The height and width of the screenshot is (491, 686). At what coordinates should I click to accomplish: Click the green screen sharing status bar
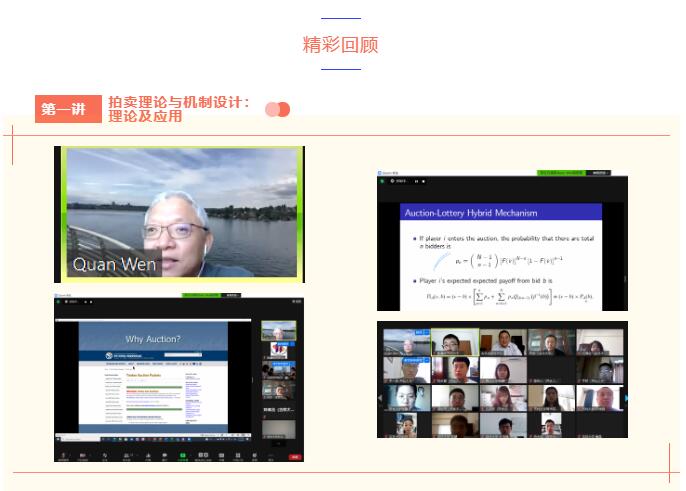pyautogui.click(x=203, y=295)
